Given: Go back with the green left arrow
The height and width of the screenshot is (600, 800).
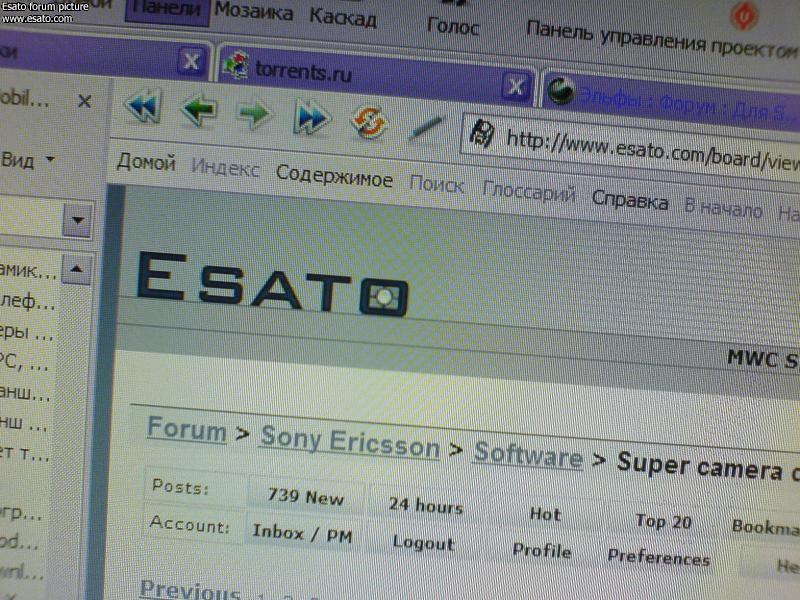Looking at the screenshot, I should (199, 110).
